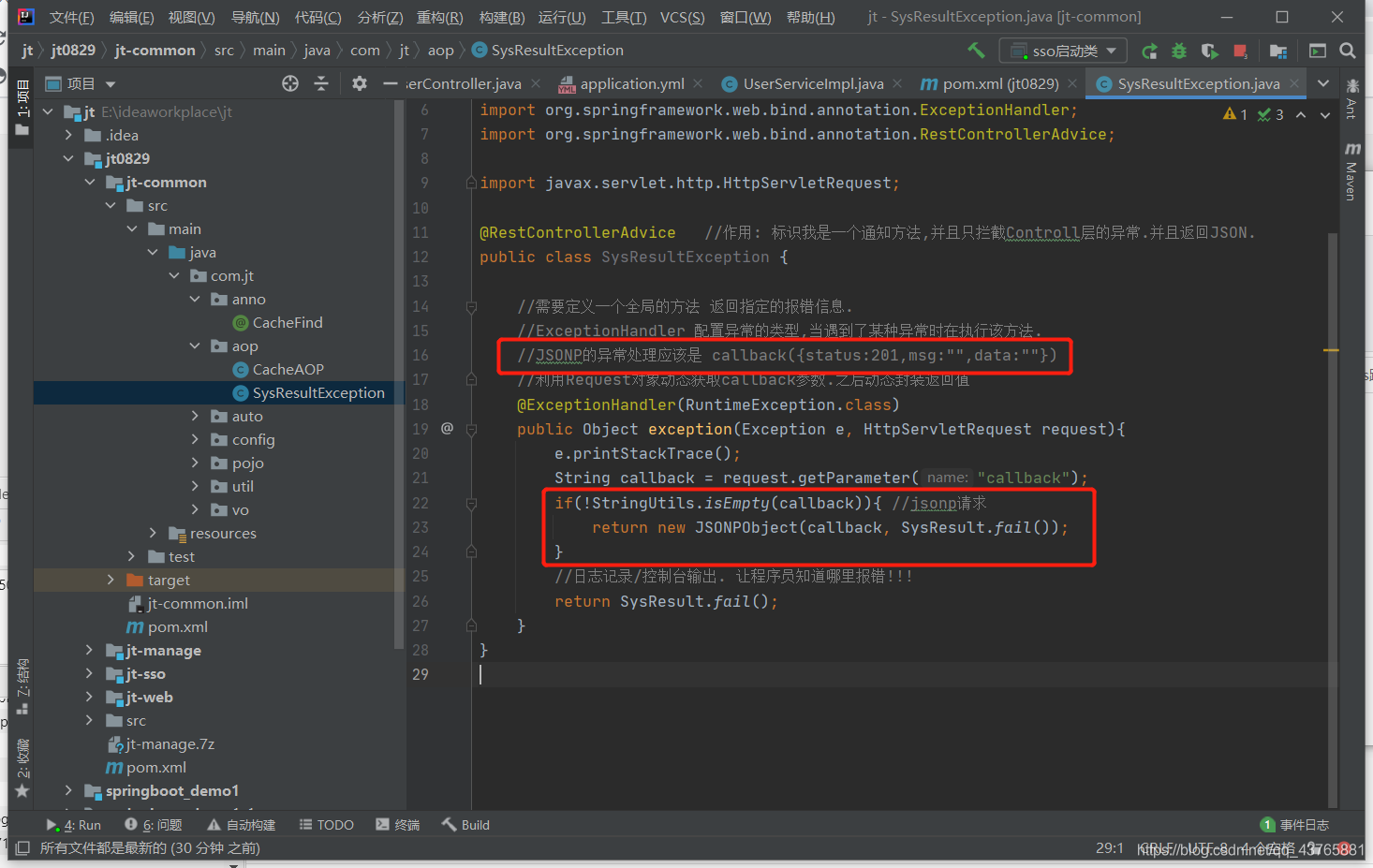Open pom.xml under jt-common
1373x868 pixels.
[167, 626]
